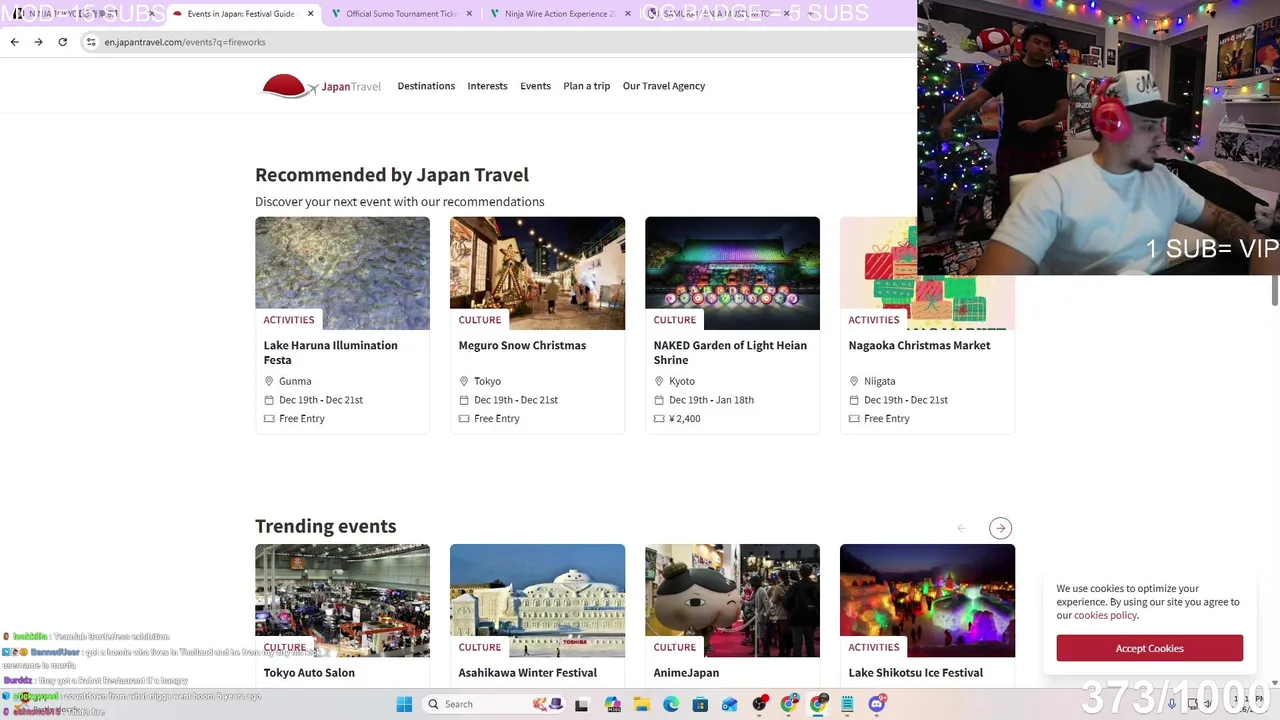This screenshot has height=720, width=1280.
Task: Click CULTURE tag on Asahikawa Winter Festival card
Action: click(480, 647)
